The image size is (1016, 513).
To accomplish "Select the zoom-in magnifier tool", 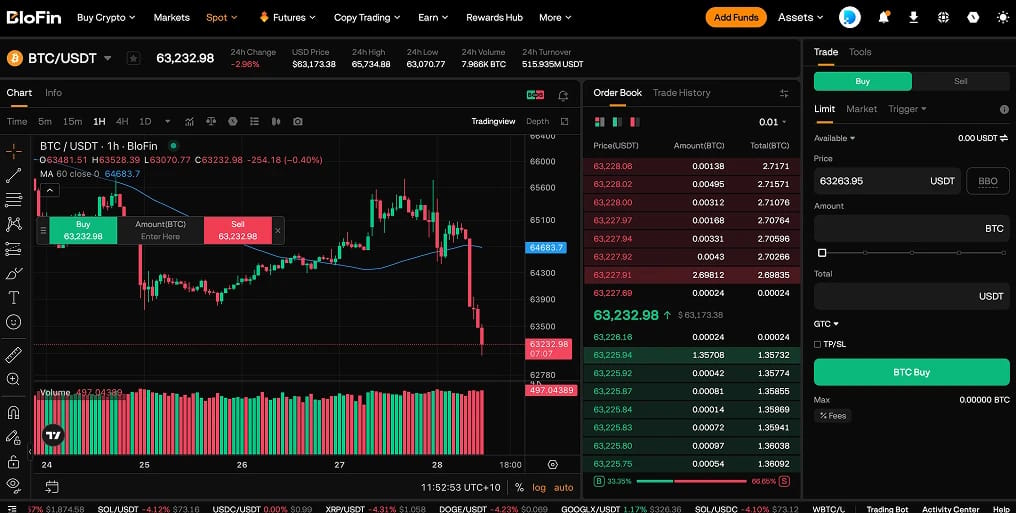I will coord(14,380).
